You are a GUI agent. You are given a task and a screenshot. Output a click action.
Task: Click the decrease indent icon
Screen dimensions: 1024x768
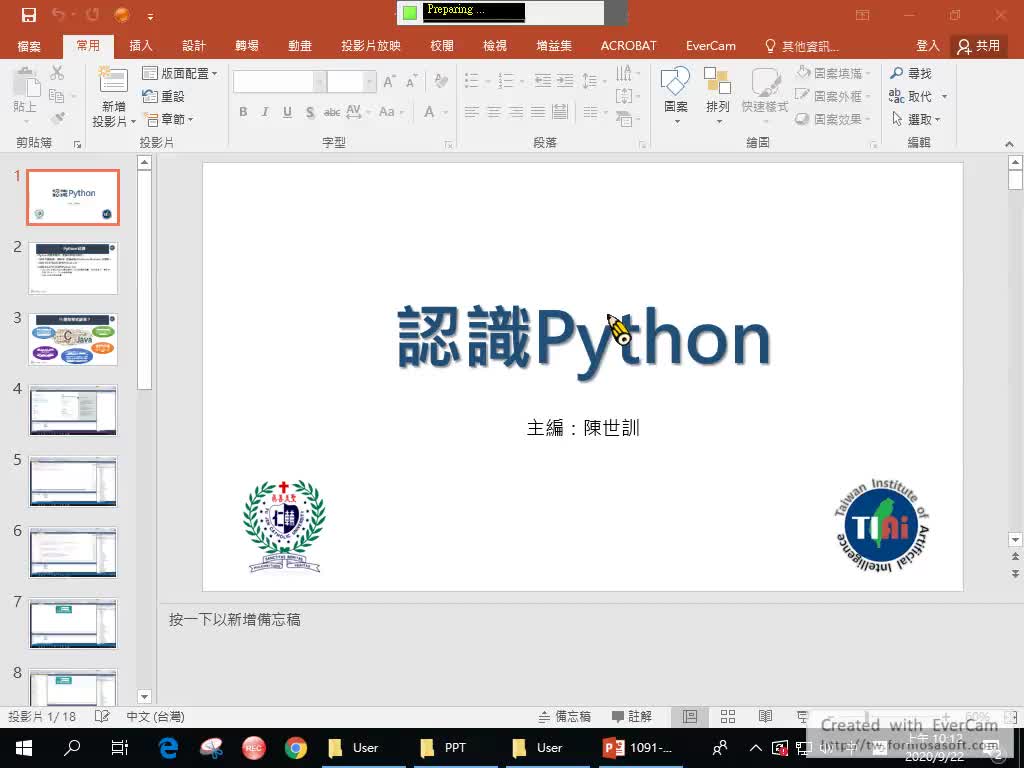tap(543, 80)
